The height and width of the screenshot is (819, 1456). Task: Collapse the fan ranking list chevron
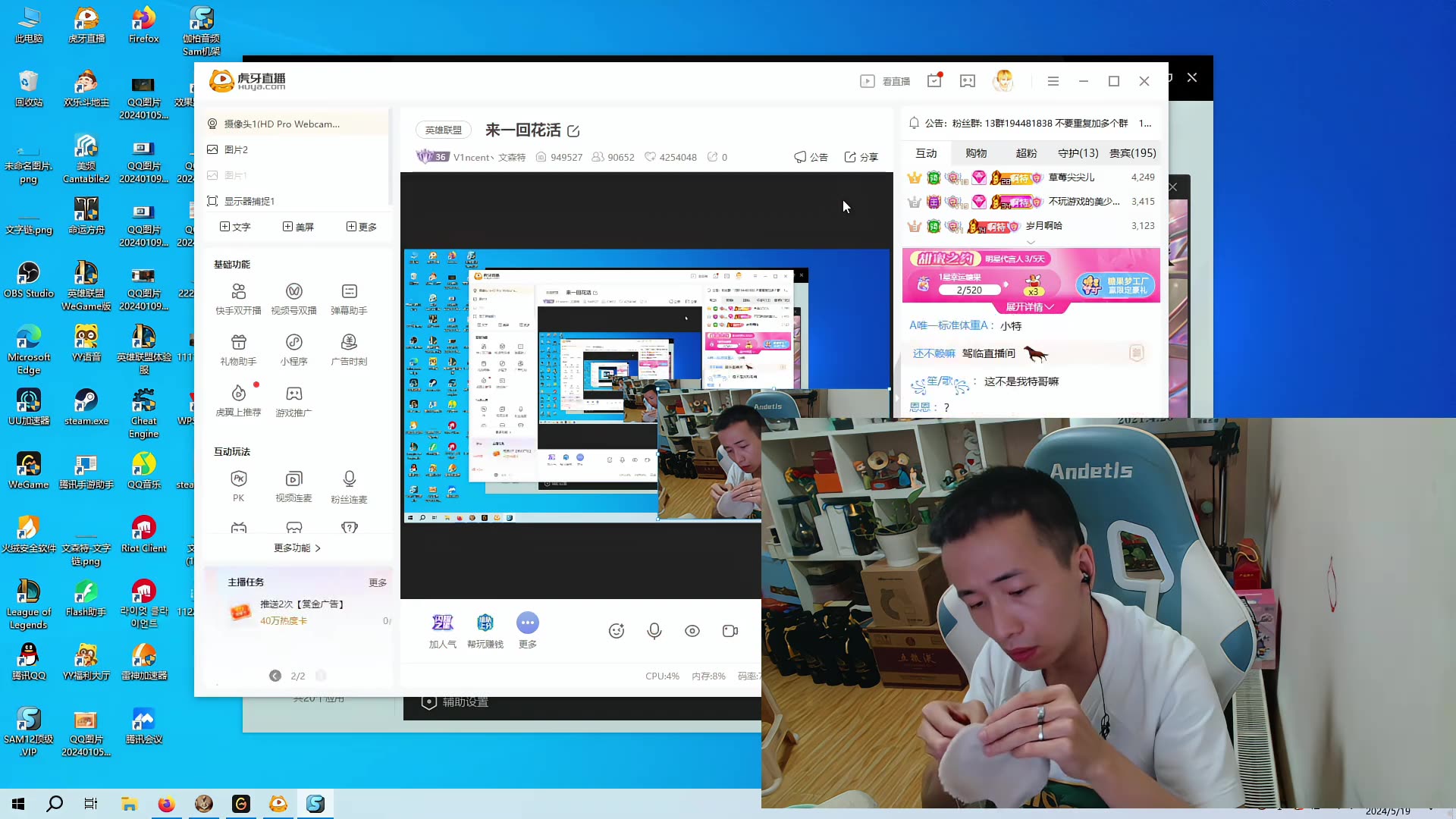[1030, 242]
